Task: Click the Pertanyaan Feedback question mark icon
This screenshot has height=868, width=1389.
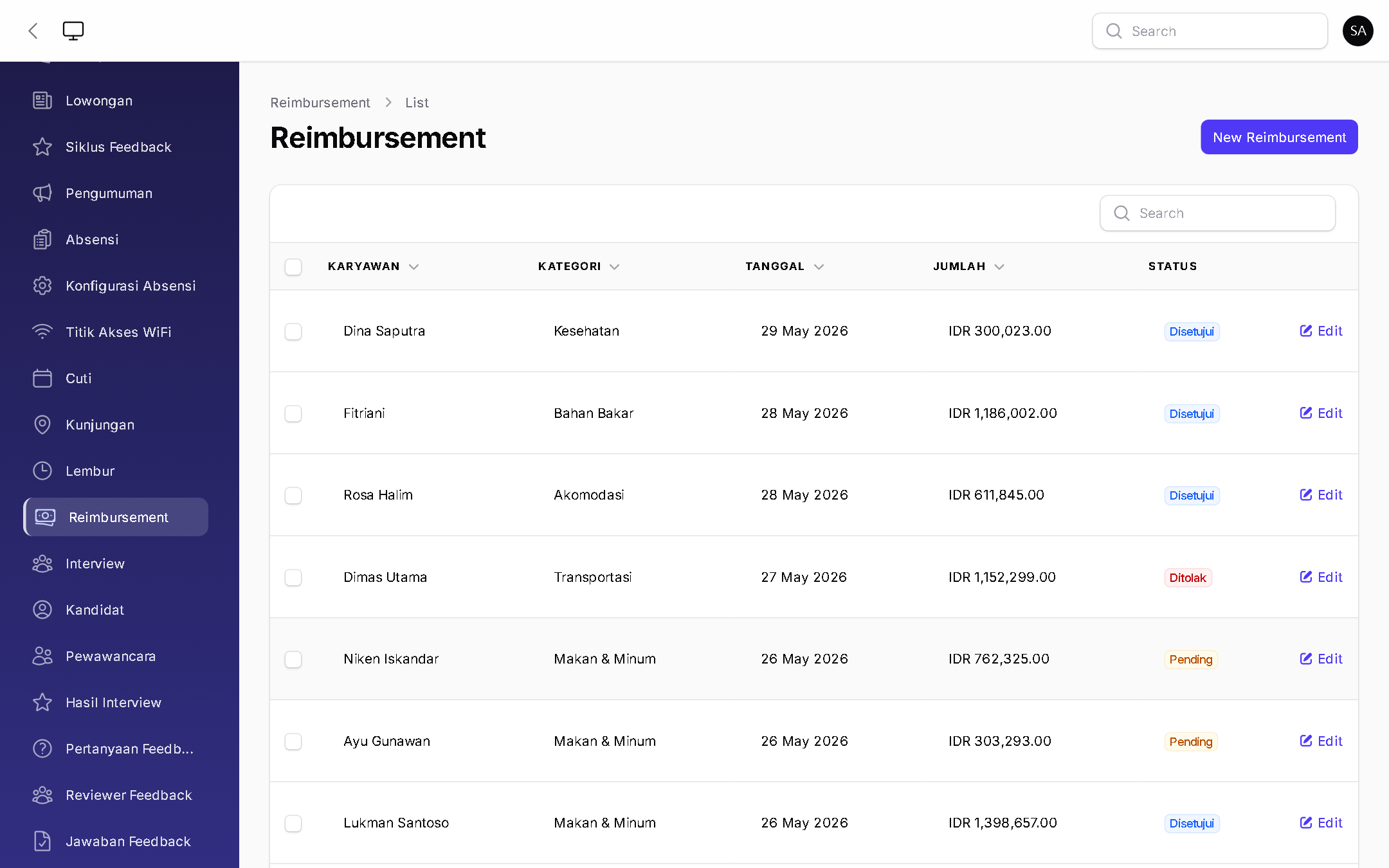Action: point(42,748)
